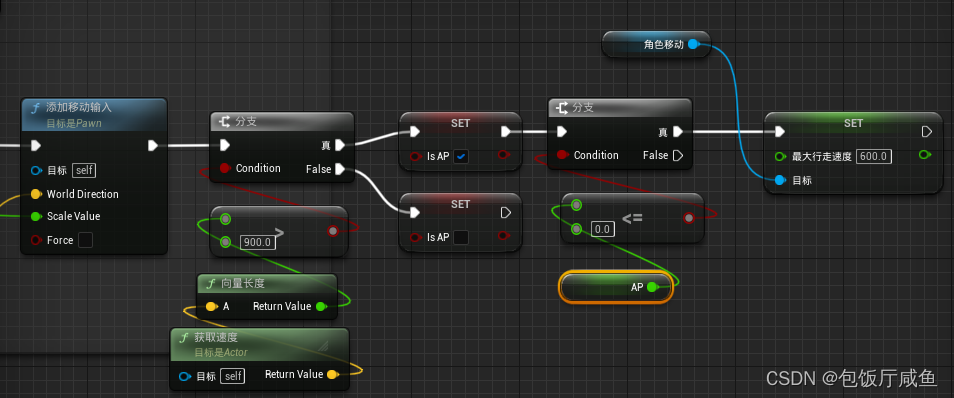Click the Condition pin of first 分支

point(225,168)
